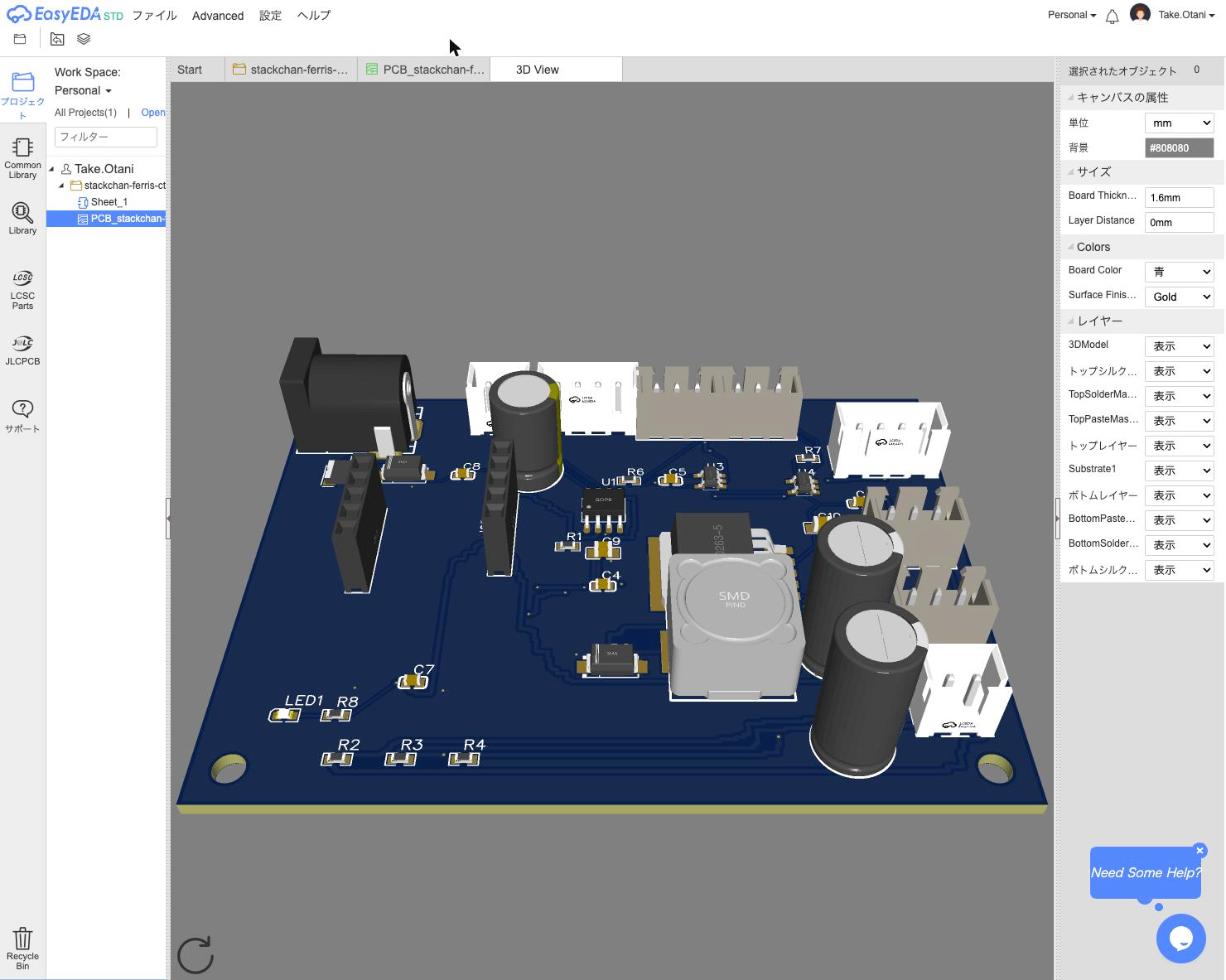Open the Advanced menu
1226x980 pixels.
218,16
